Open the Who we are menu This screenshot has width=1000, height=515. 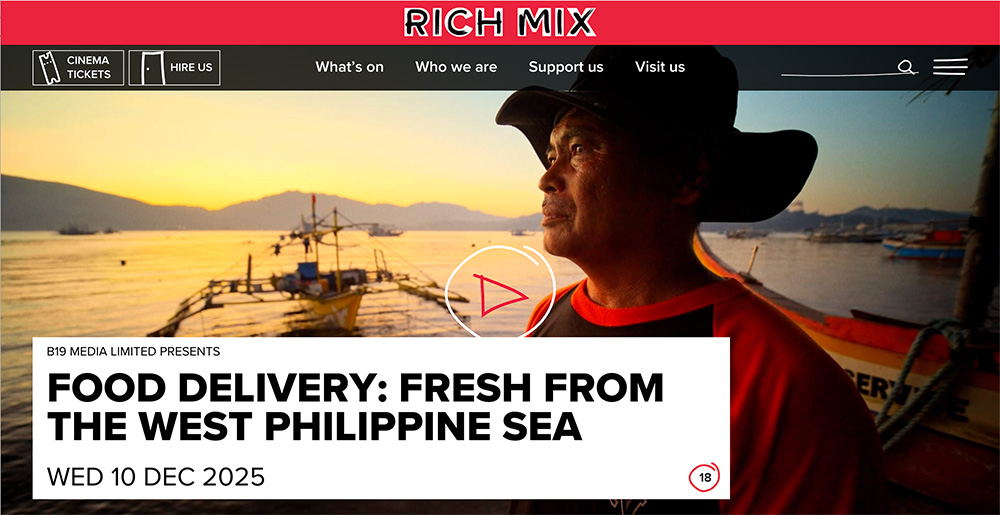(x=456, y=67)
